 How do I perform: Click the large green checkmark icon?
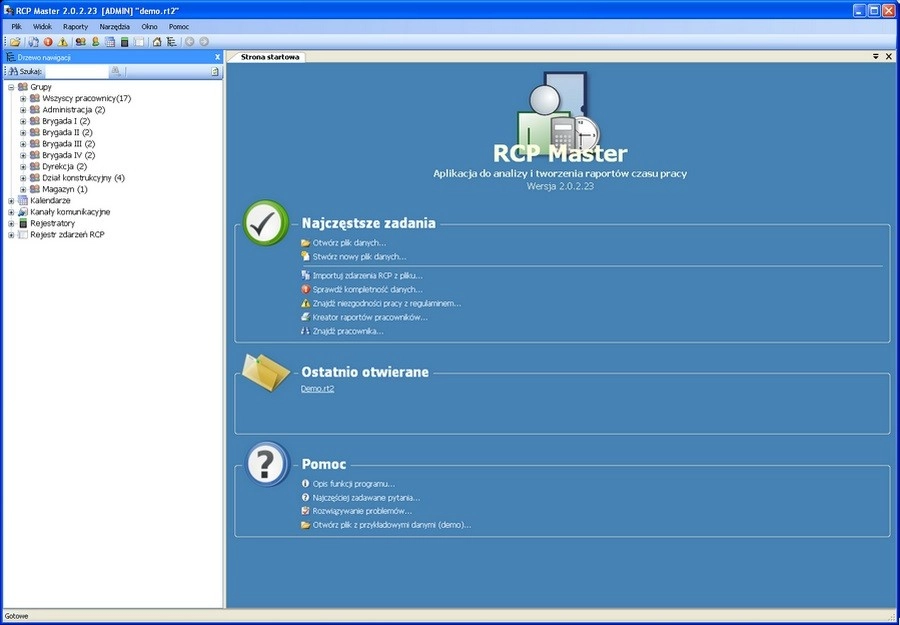pos(266,223)
